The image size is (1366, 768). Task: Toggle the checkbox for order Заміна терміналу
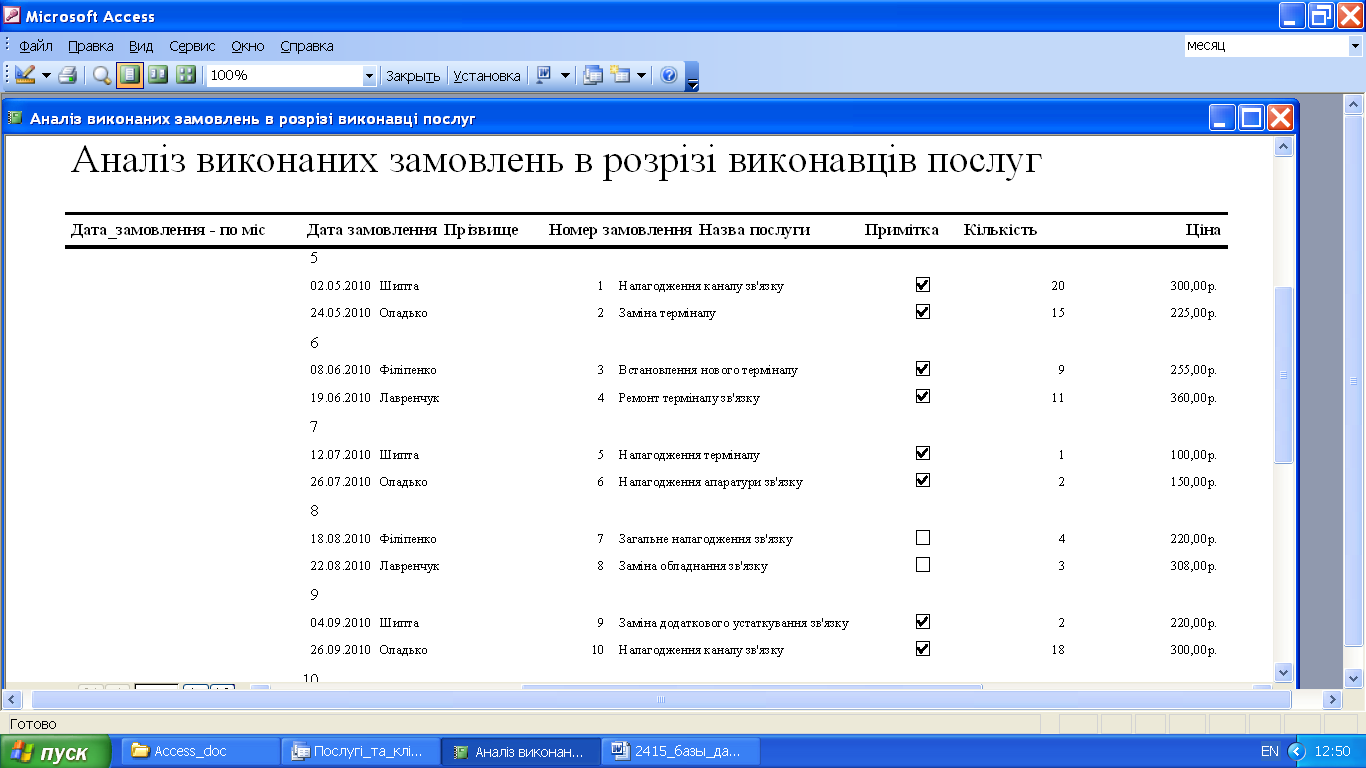(923, 312)
